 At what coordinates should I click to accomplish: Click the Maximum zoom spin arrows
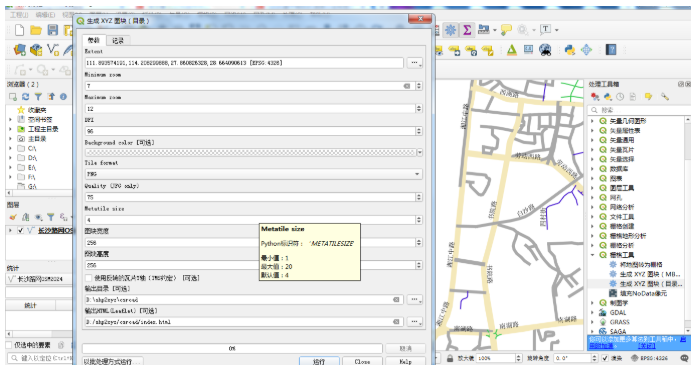click(419, 108)
